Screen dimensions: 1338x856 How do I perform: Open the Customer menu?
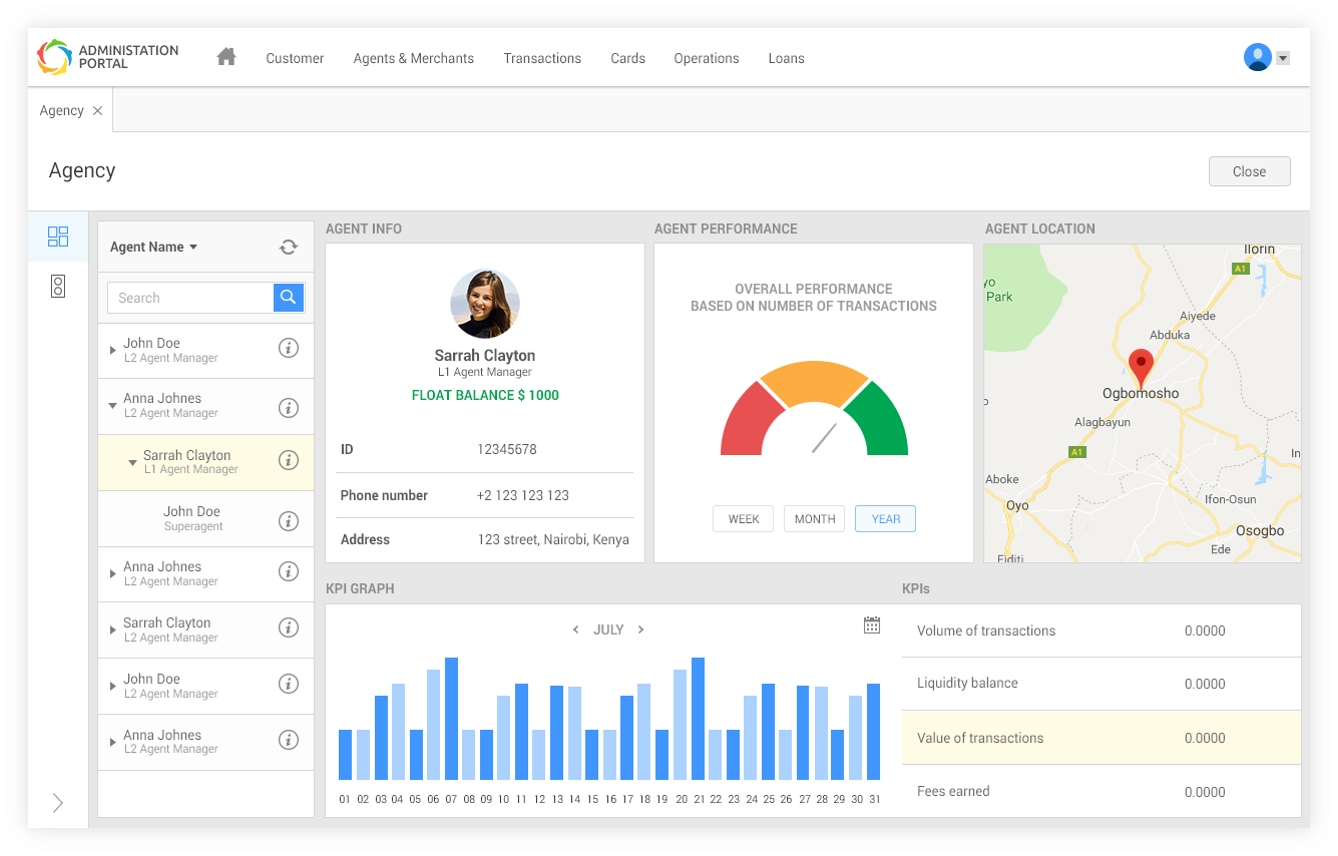295,58
